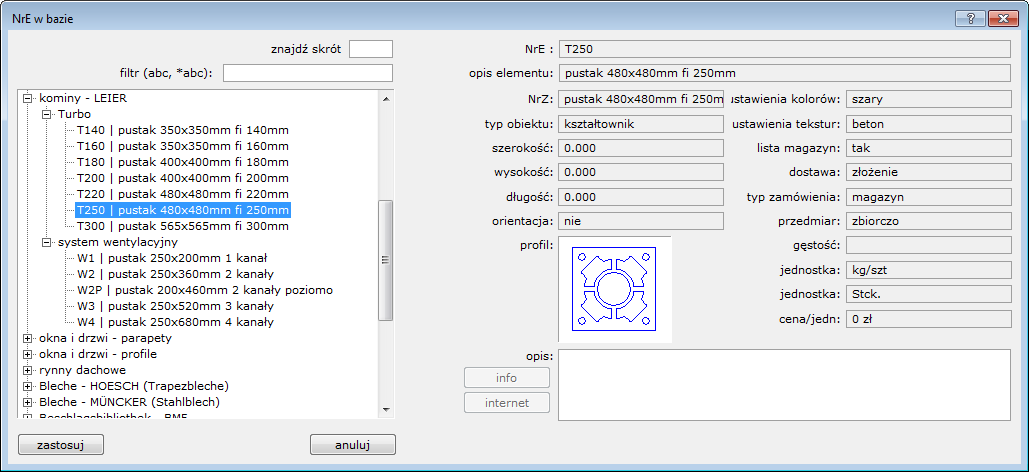Select T300 pustak 565x565mm fi 300mm
The image size is (1029, 472).
point(182,226)
